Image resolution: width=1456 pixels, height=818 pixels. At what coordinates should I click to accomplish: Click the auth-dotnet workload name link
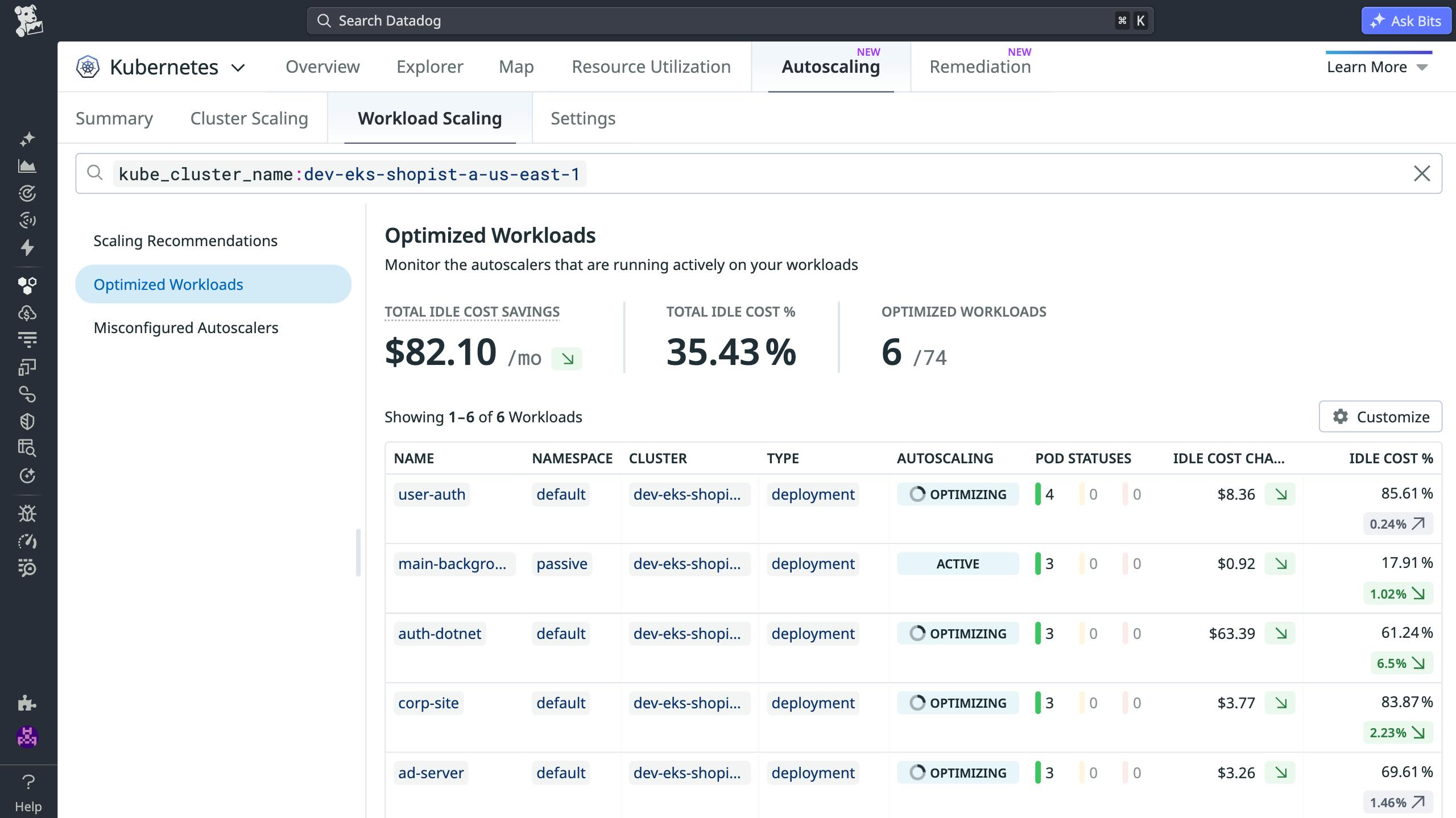point(439,633)
